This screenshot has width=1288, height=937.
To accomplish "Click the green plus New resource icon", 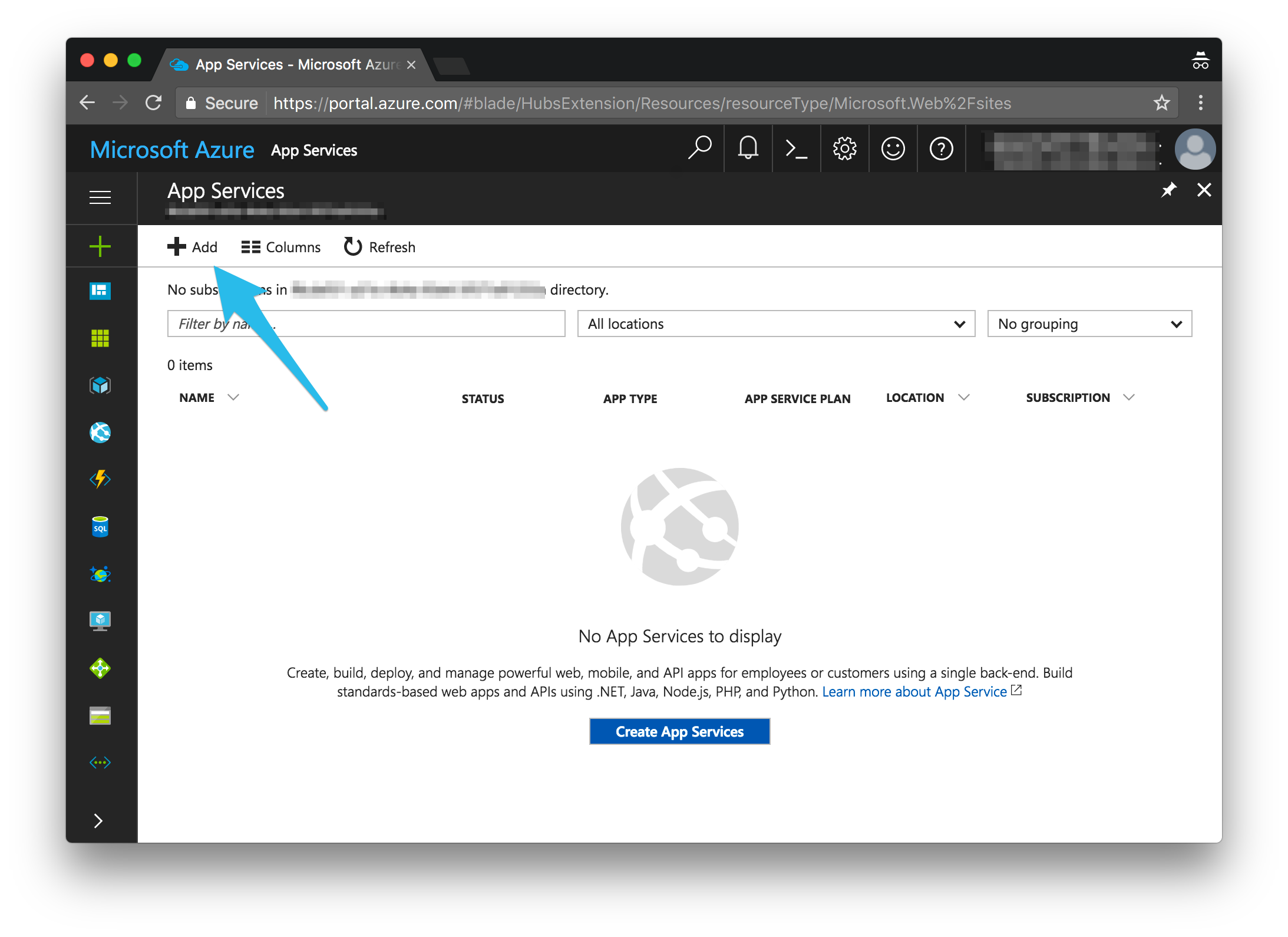I will 100,246.
